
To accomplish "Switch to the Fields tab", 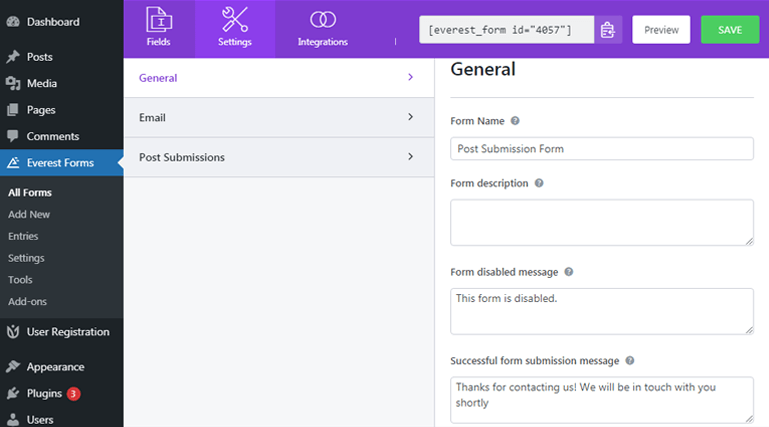I will pyautogui.click(x=158, y=29).
